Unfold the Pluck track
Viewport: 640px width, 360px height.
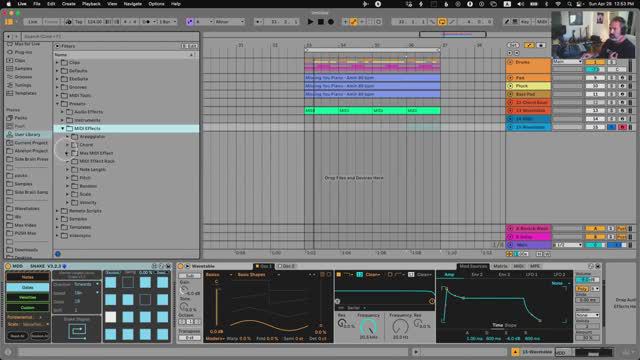510,86
